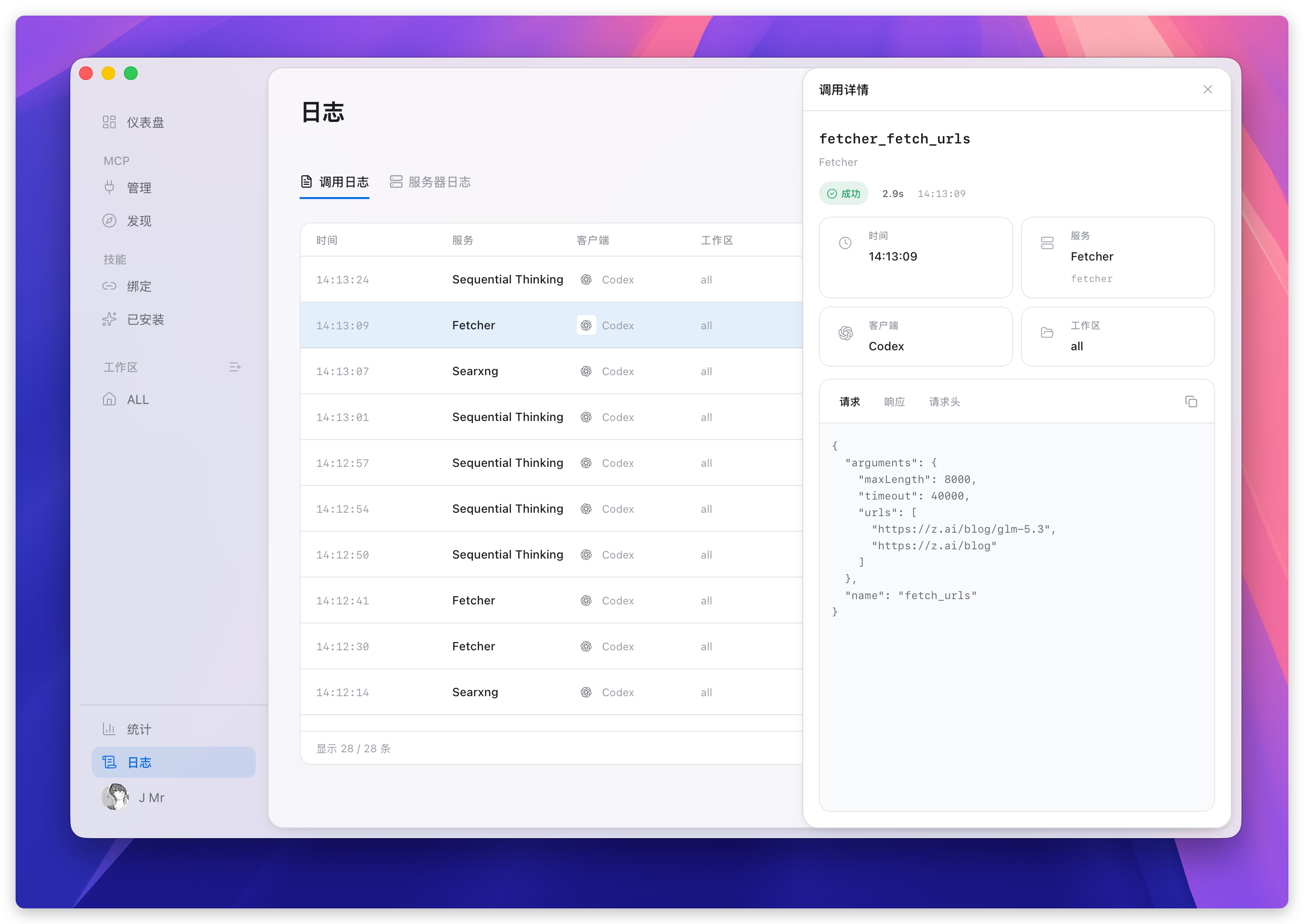This screenshot has height=924, width=1304.
Task: Click the 绑定 link icon
Action: 109,286
